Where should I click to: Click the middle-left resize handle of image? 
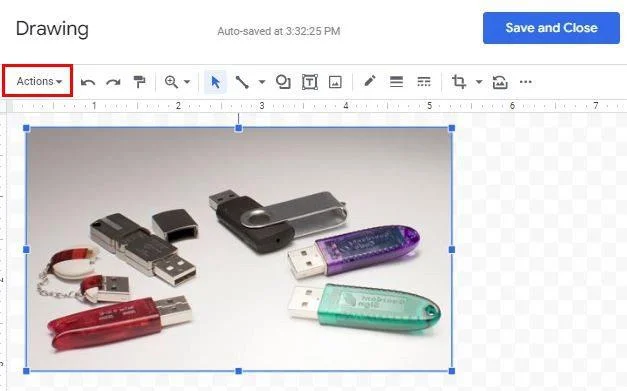pyautogui.click(x=26, y=249)
